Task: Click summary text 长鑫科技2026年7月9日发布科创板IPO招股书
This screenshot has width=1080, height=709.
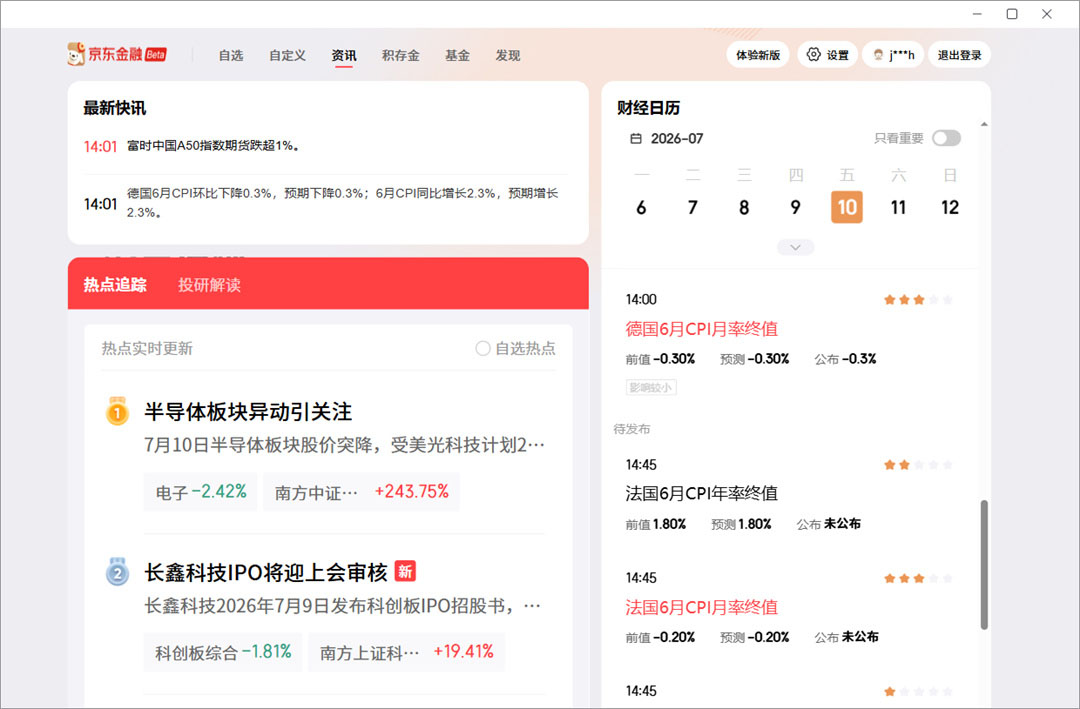Action: point(342,606)
